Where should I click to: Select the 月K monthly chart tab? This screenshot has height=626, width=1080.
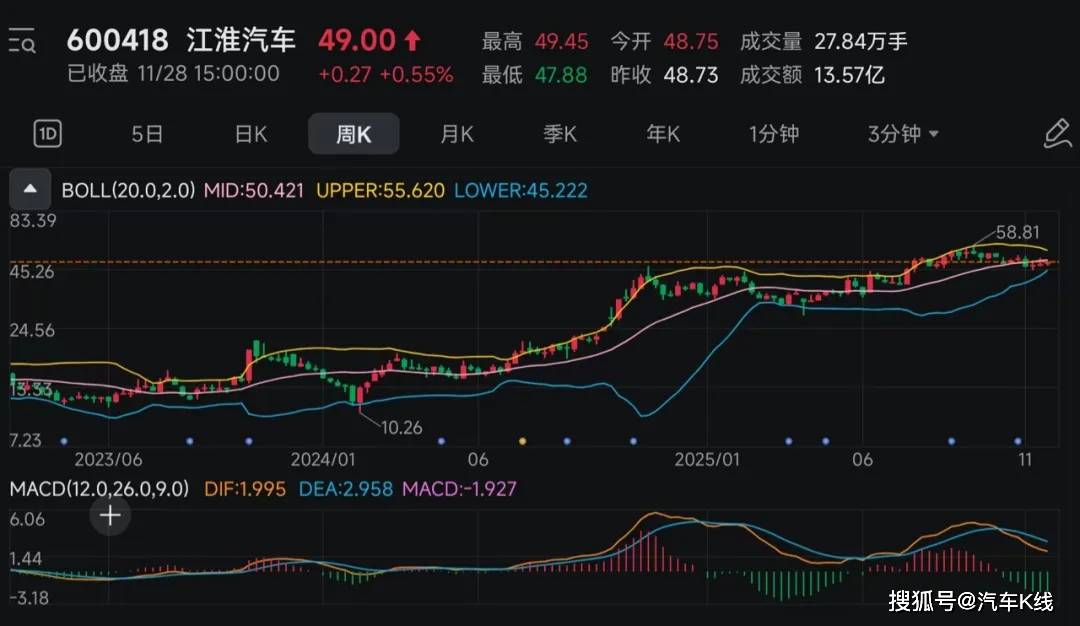(457, 134)
